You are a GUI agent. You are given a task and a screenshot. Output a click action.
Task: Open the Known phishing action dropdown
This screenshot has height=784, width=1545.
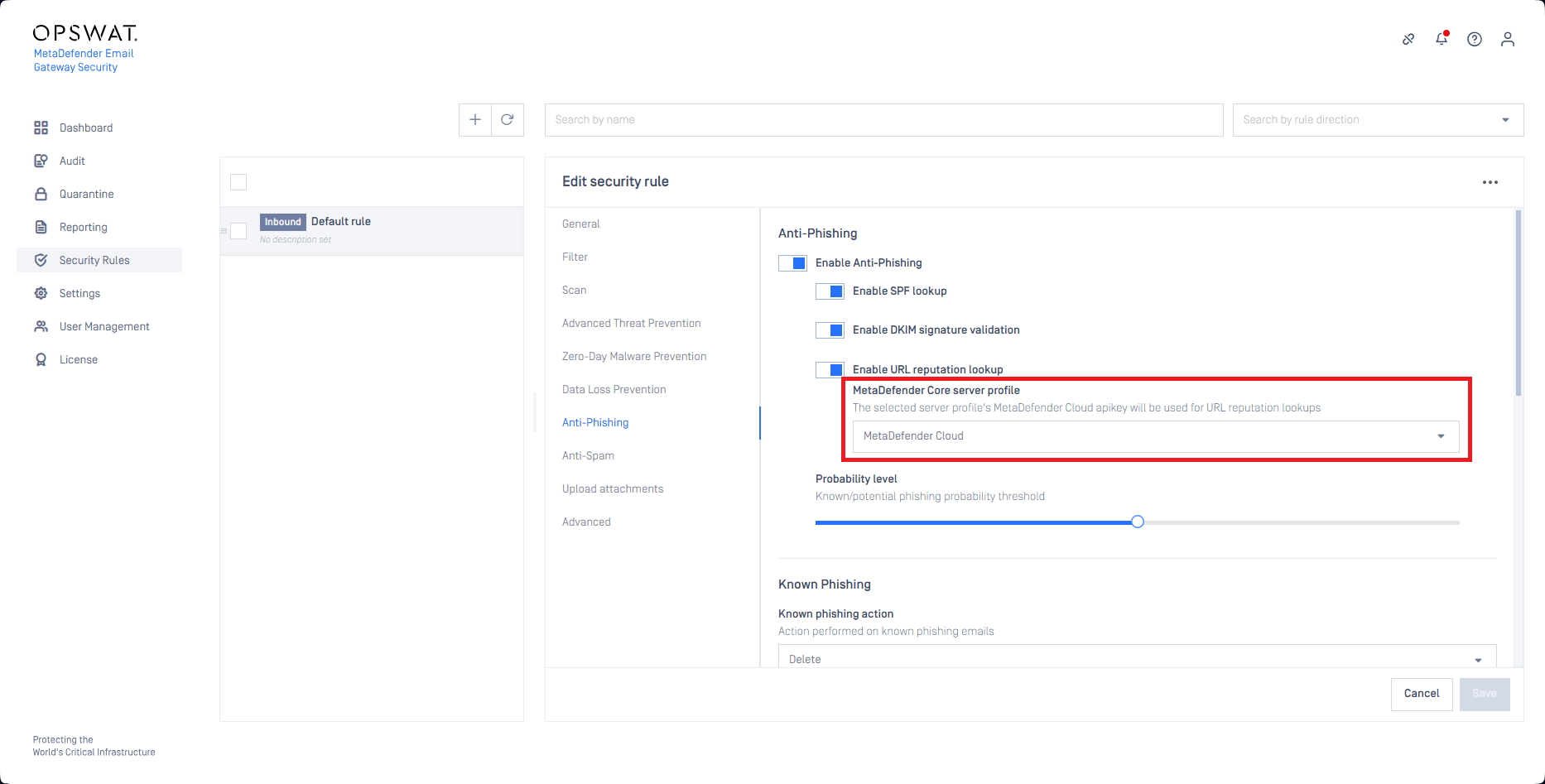click(1137, 658)
